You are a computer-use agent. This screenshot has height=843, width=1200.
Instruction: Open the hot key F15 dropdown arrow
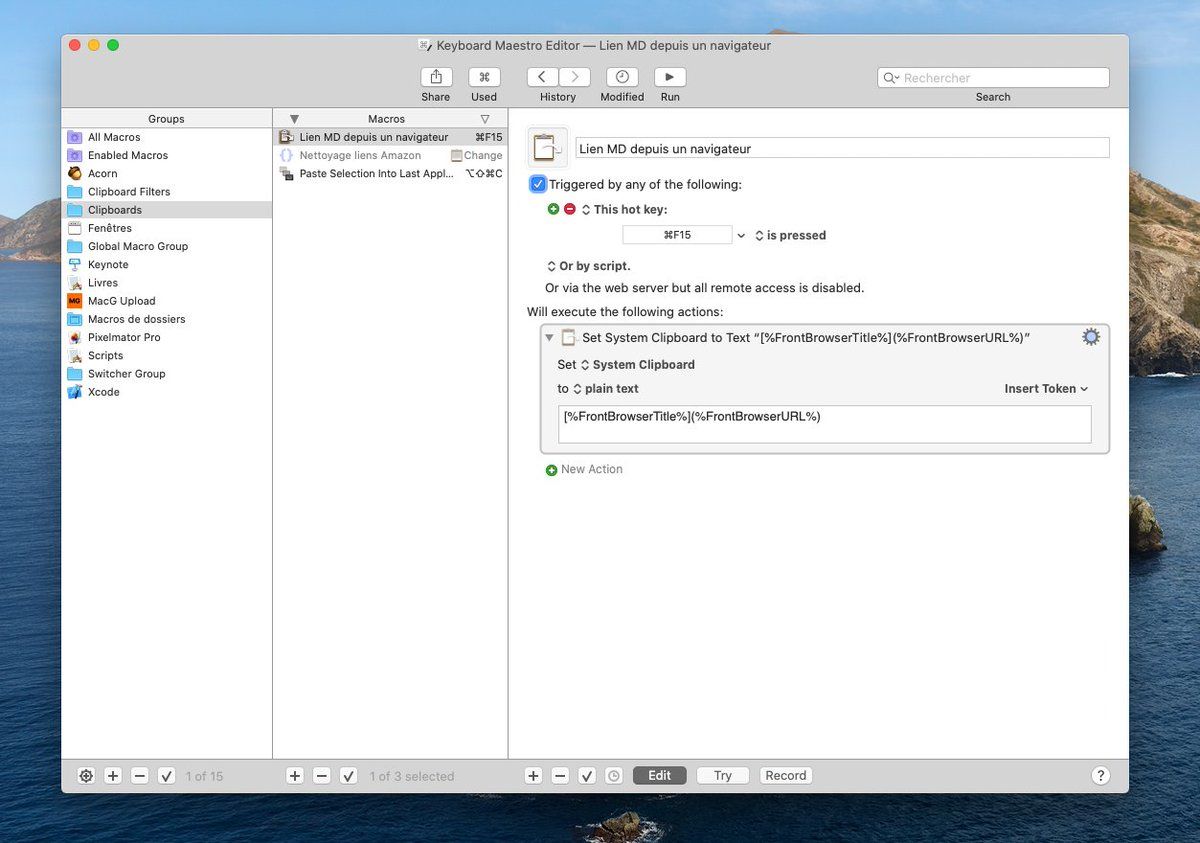[x=741, y=236]
